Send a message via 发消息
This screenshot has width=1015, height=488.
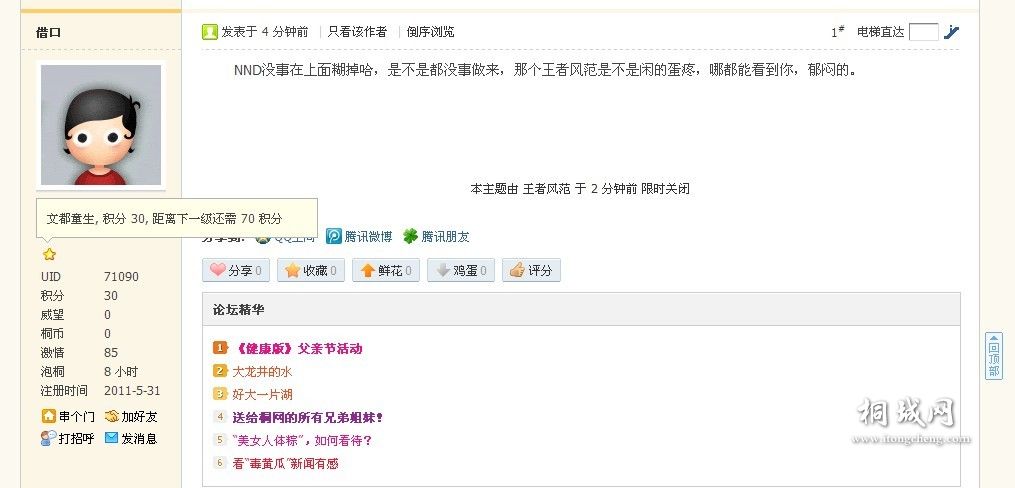click(x=131, y=438)
